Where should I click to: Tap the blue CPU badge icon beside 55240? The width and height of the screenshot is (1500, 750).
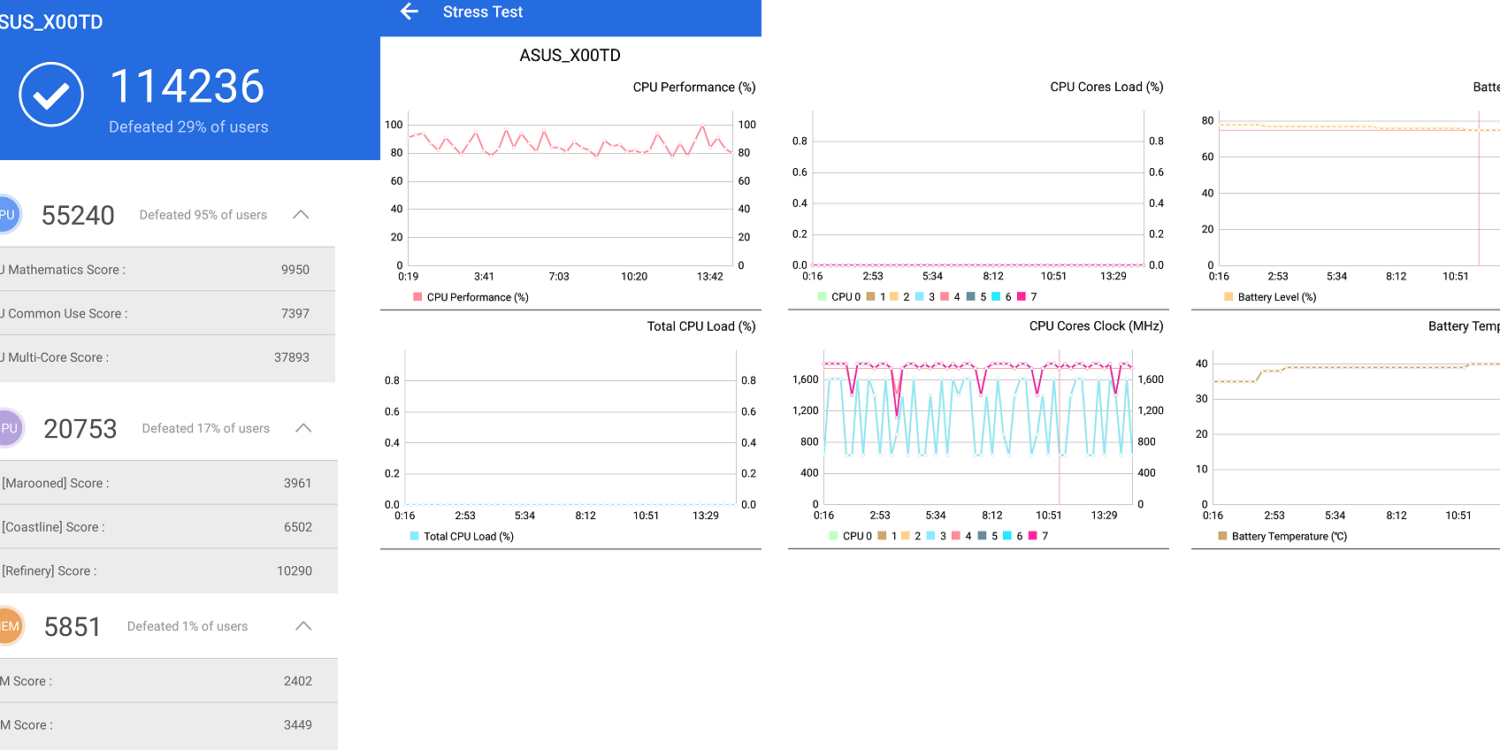[6, 215]
